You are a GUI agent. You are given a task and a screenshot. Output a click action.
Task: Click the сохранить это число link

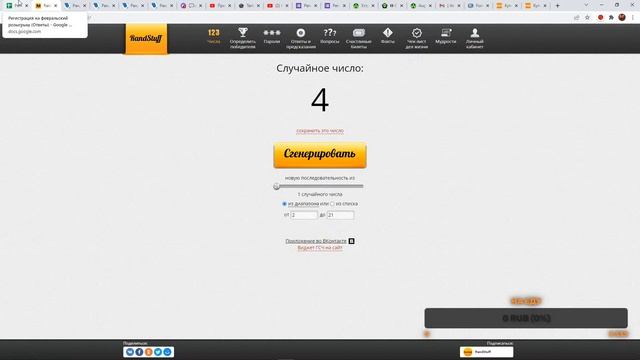tap(320, 131)
